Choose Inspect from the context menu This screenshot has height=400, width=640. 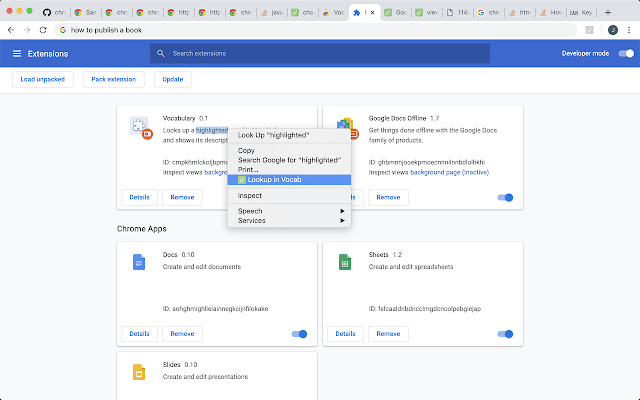pyautogui.click(x=289, y=196)
